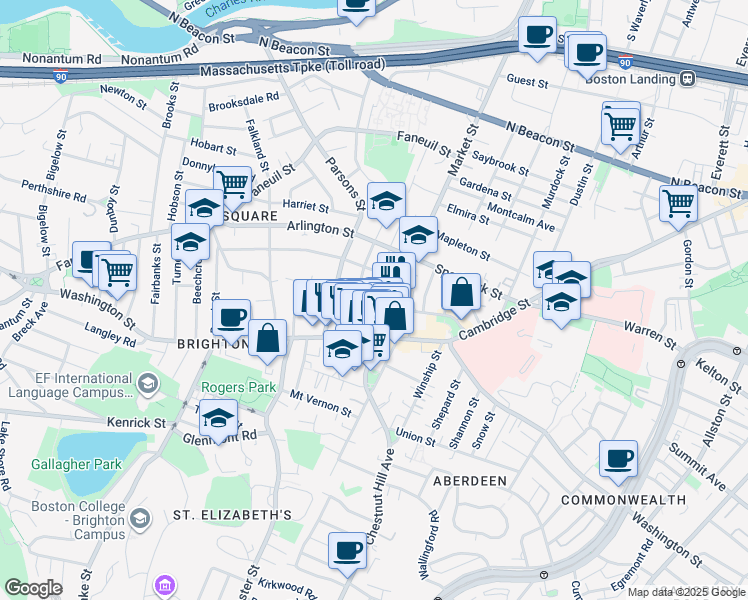748x600 pixels.
Task: Select the Boston College Brighton Campus icon
Action: [x=140, y=517]
